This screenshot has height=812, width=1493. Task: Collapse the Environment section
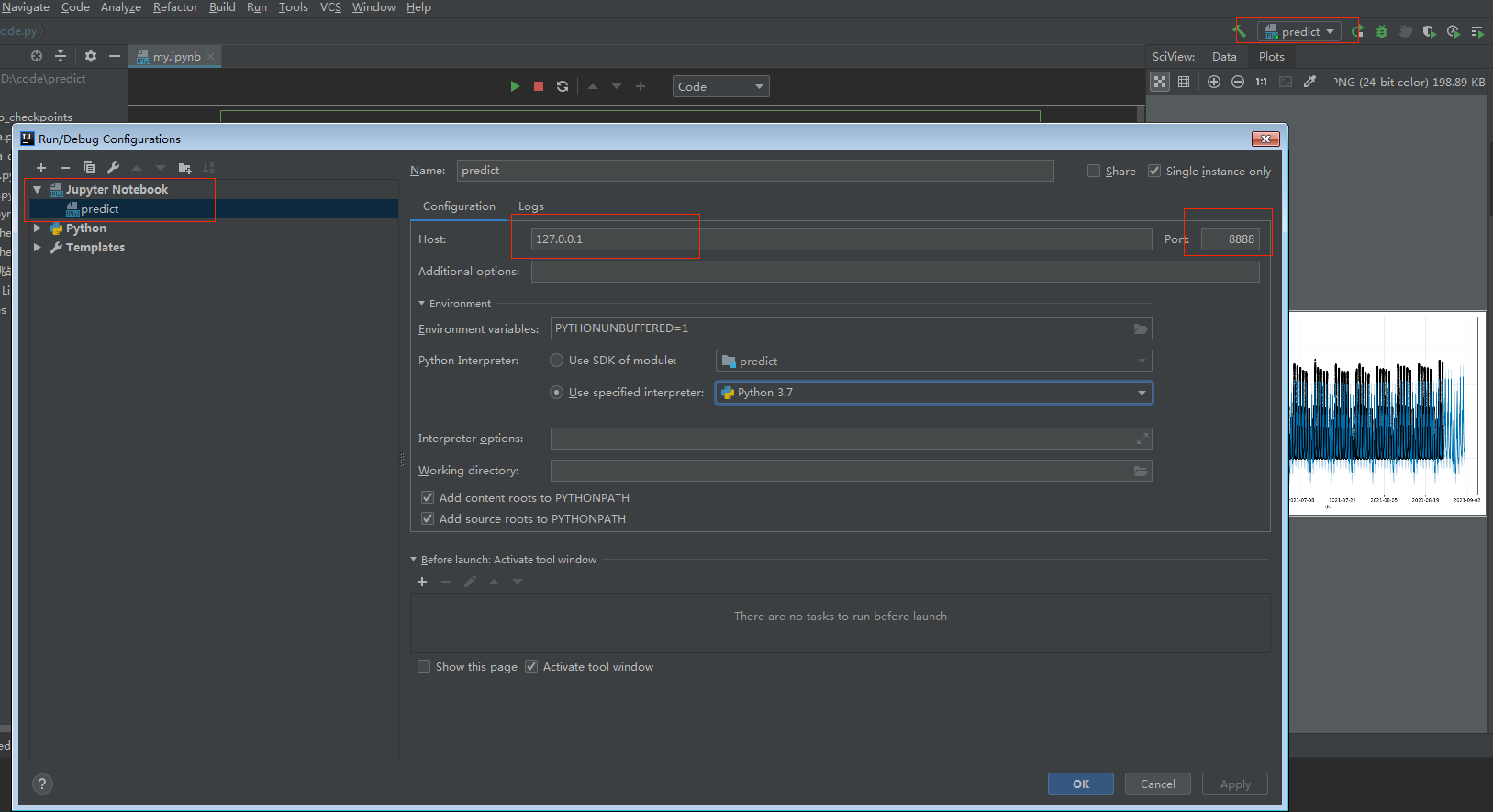click(421, 304)
